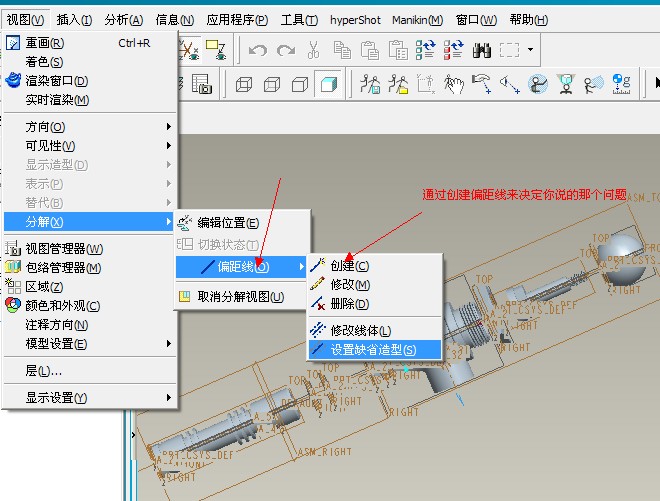Image resolution: width=660 pixels, height=501 pixels.
Task: Open 颜色和外观(C) menu entry
Action: click(90, 306)
